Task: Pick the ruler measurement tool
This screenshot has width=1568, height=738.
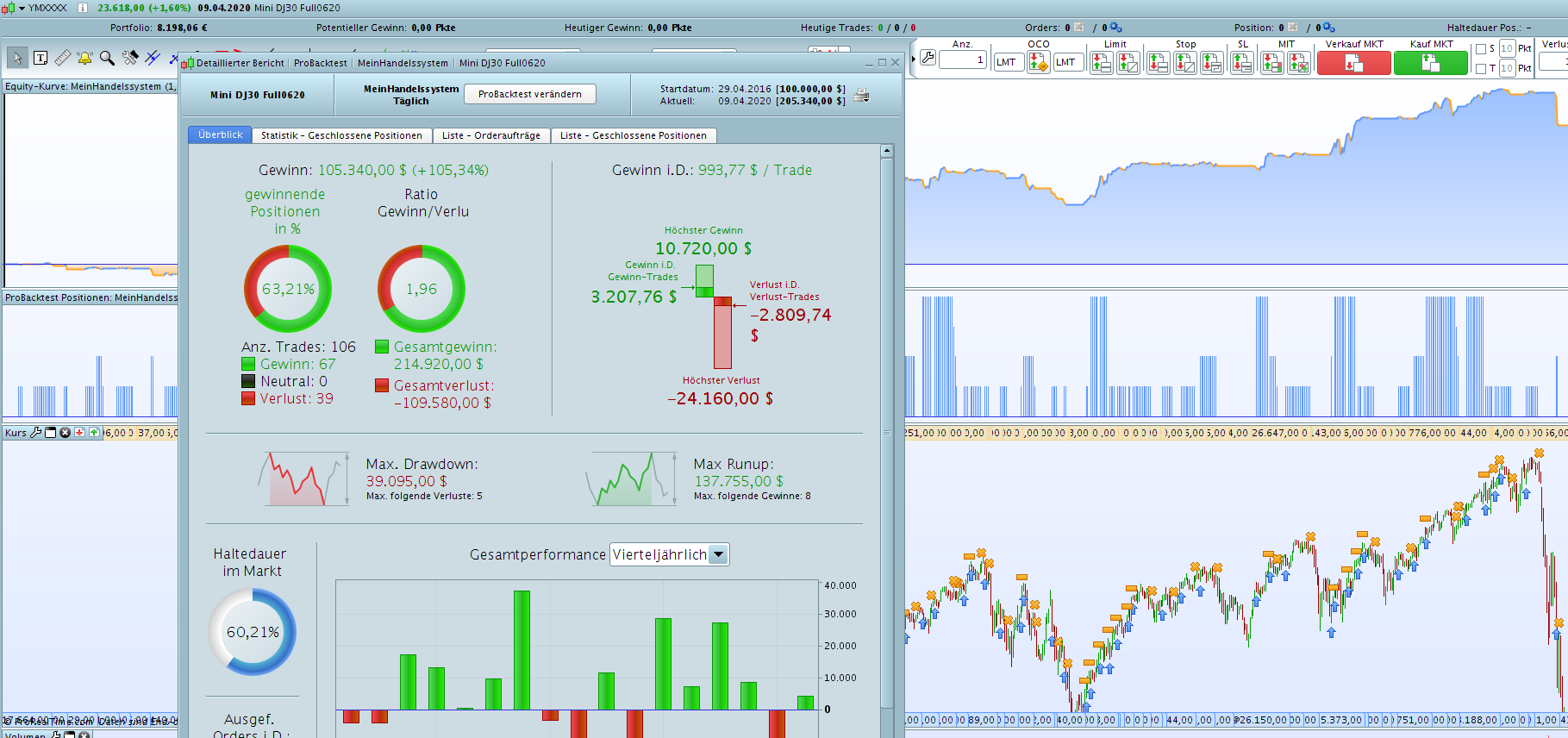Action: (x=62, y=58)
